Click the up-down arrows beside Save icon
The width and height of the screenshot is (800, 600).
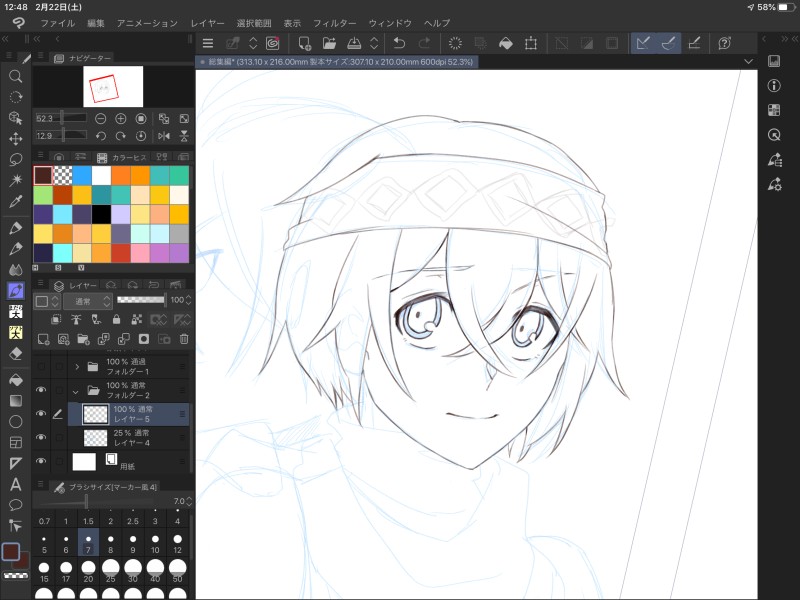[374, 43]
